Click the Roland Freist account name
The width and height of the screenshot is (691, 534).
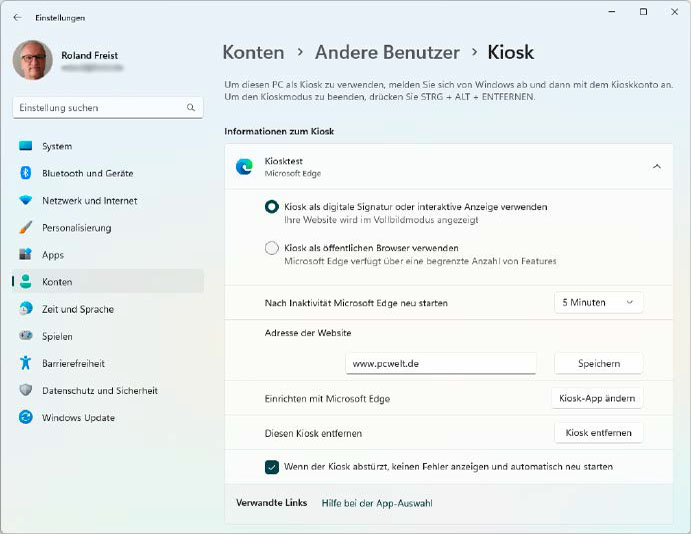click(89, 56)
